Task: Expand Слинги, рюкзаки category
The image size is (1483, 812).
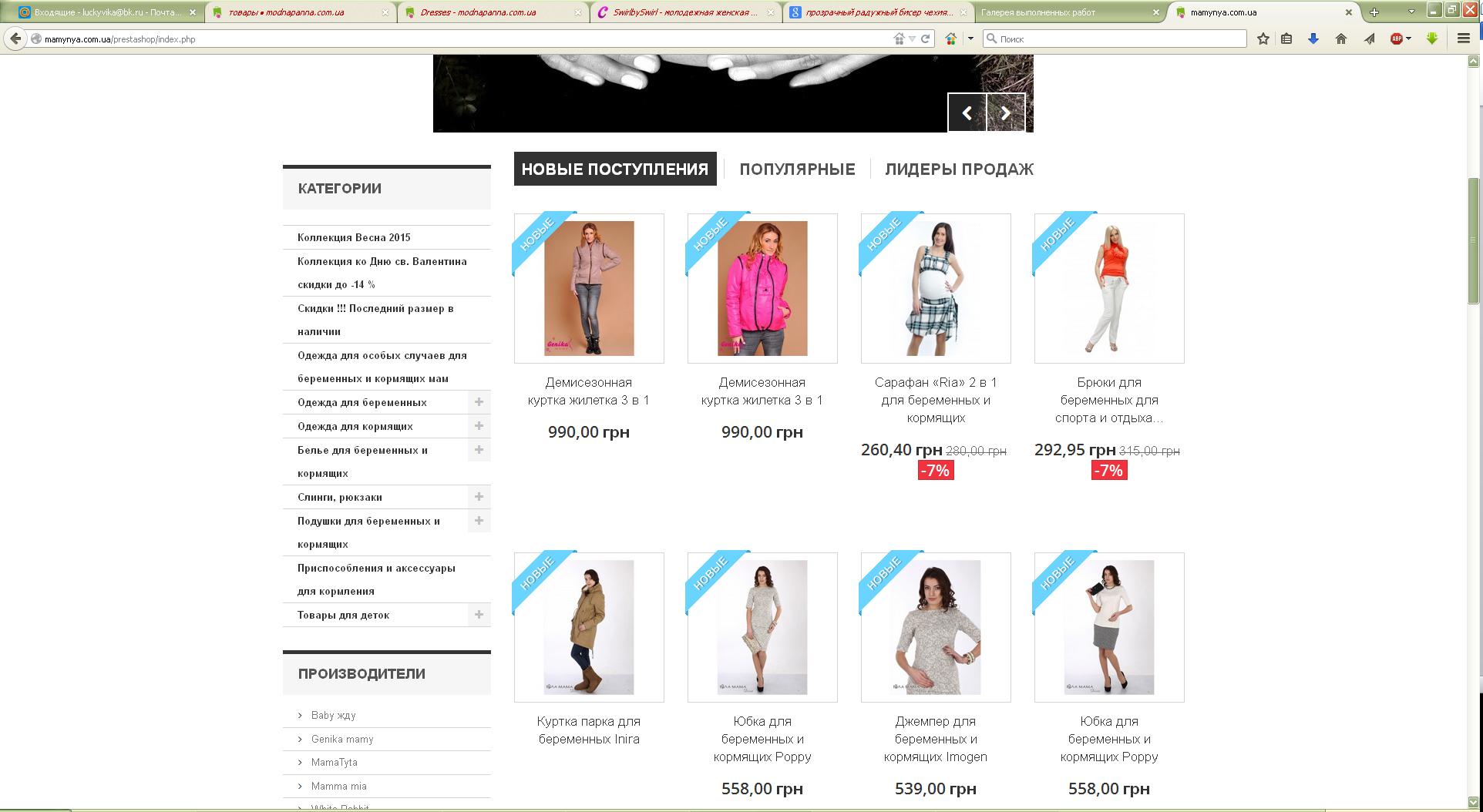Action: pos(479,497)
